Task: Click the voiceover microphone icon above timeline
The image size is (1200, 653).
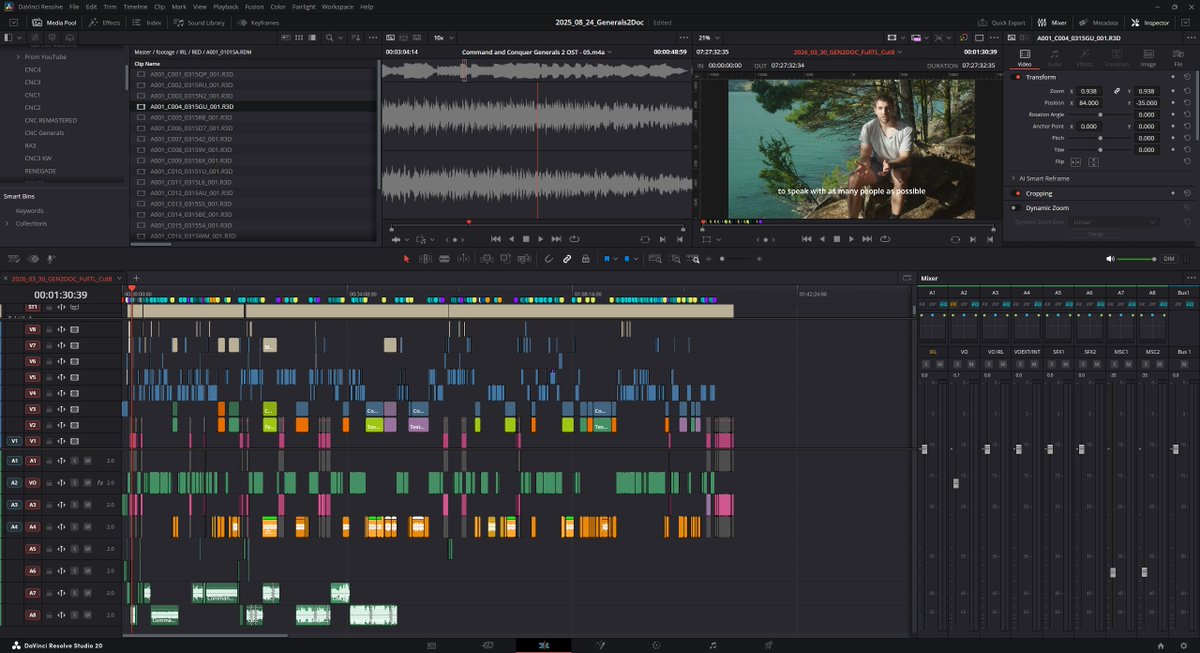Action: tap(51, 259)
